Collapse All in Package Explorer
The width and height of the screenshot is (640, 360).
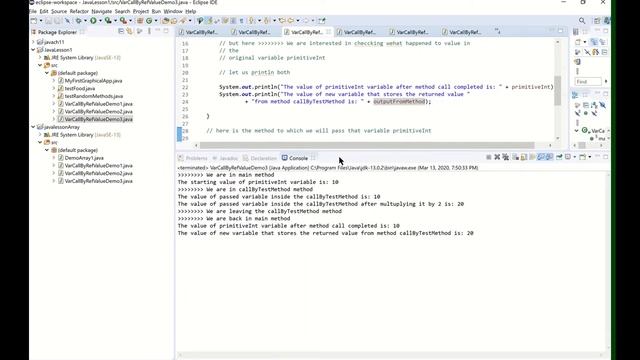coord(121,31)
